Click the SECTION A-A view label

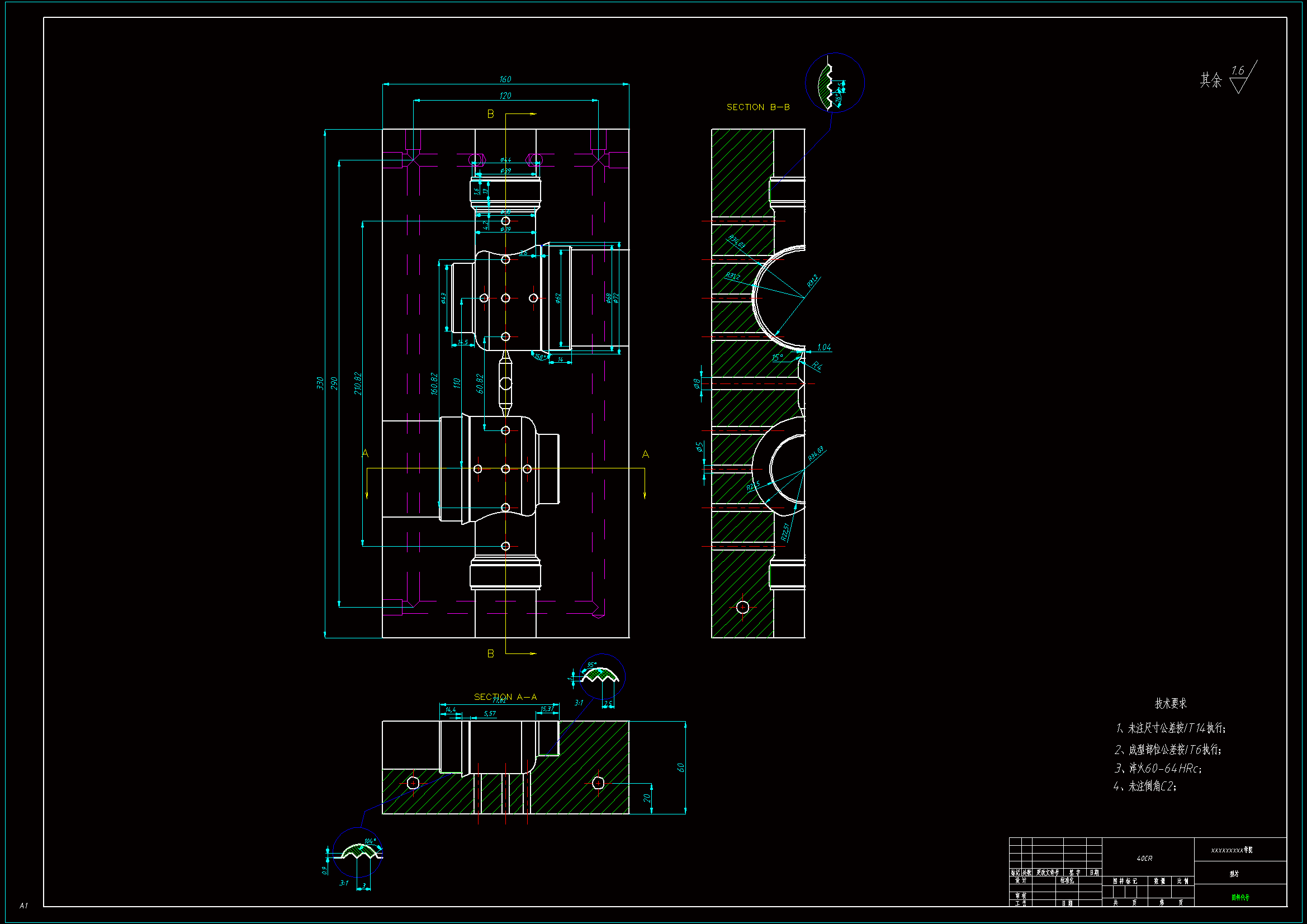pyautogui.click(x=505, y=697)
